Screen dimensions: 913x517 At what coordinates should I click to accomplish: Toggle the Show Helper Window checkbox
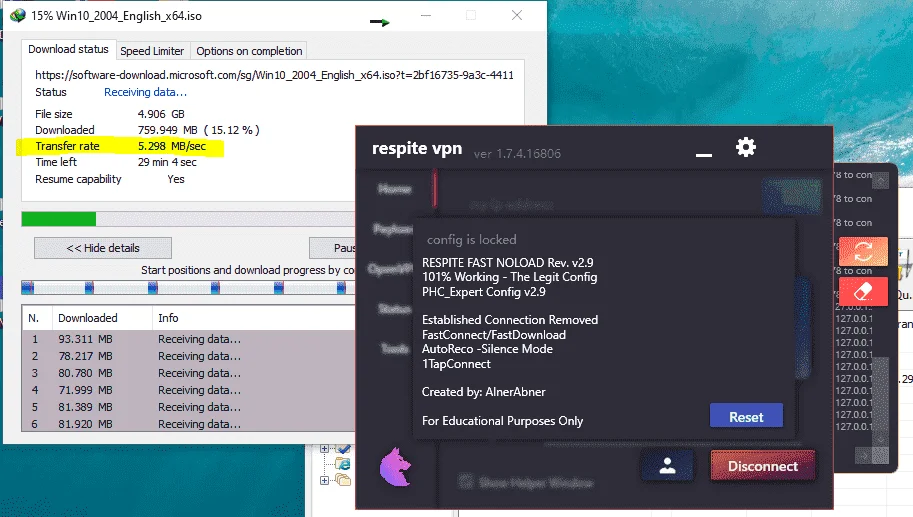[x=465, y=481]
